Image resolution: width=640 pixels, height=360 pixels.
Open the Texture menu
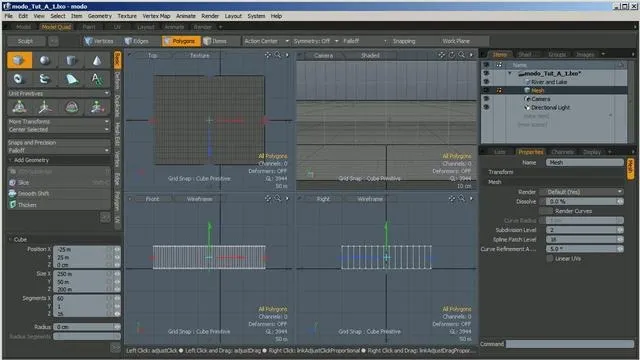tap(127, 16)
